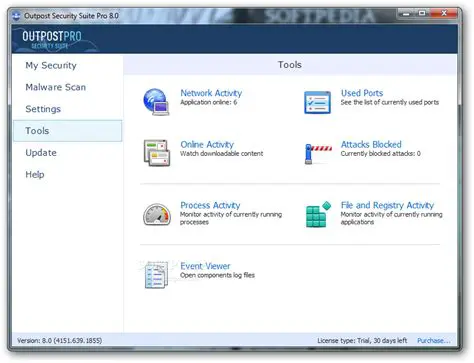The width and height of the screenshot is (474, 363).
Task: Click the Purchase... link in status bar
Action: click(x=434, y=340)
